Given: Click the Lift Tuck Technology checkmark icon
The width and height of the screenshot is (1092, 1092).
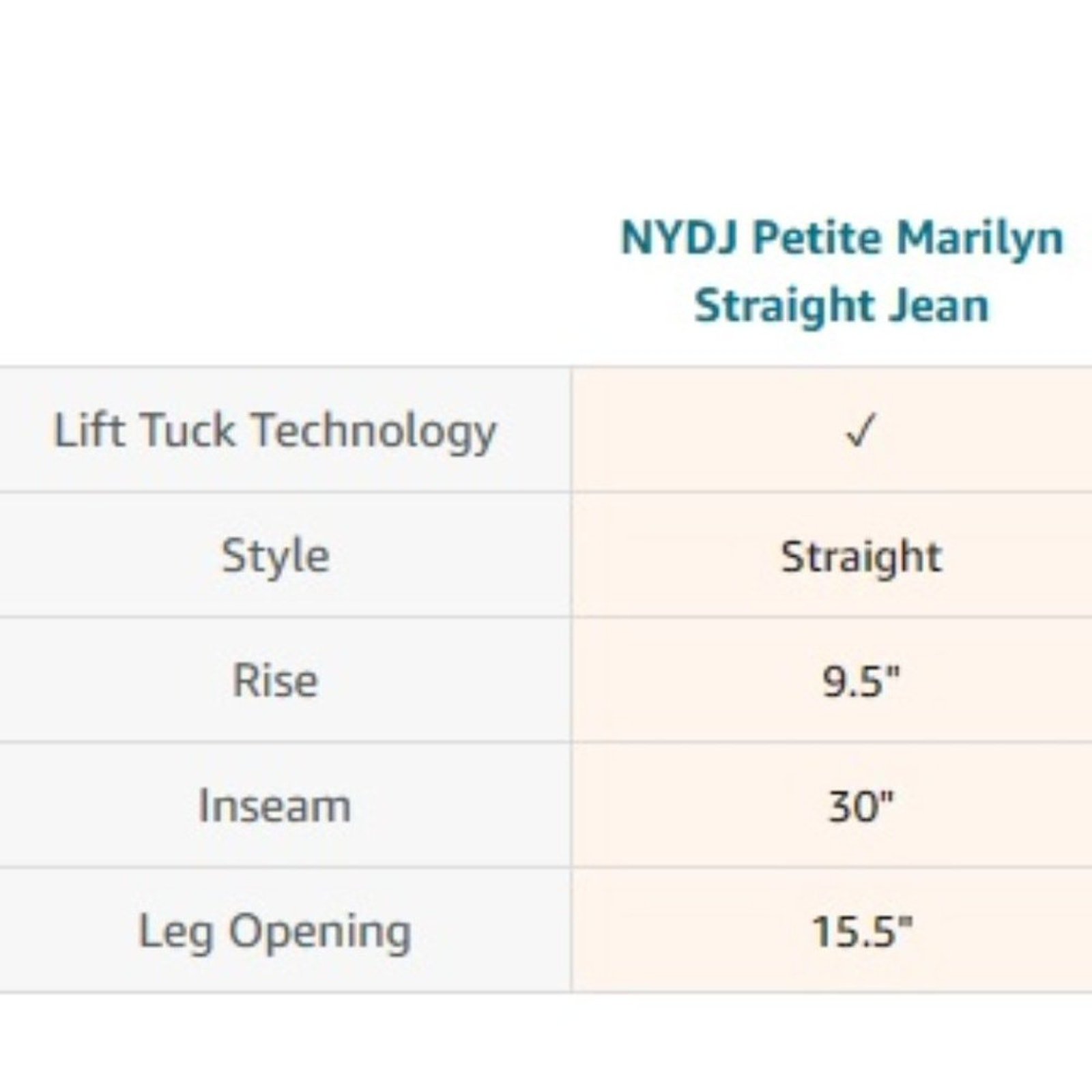Looking at the screenshot, I should [x=859, y=431].
